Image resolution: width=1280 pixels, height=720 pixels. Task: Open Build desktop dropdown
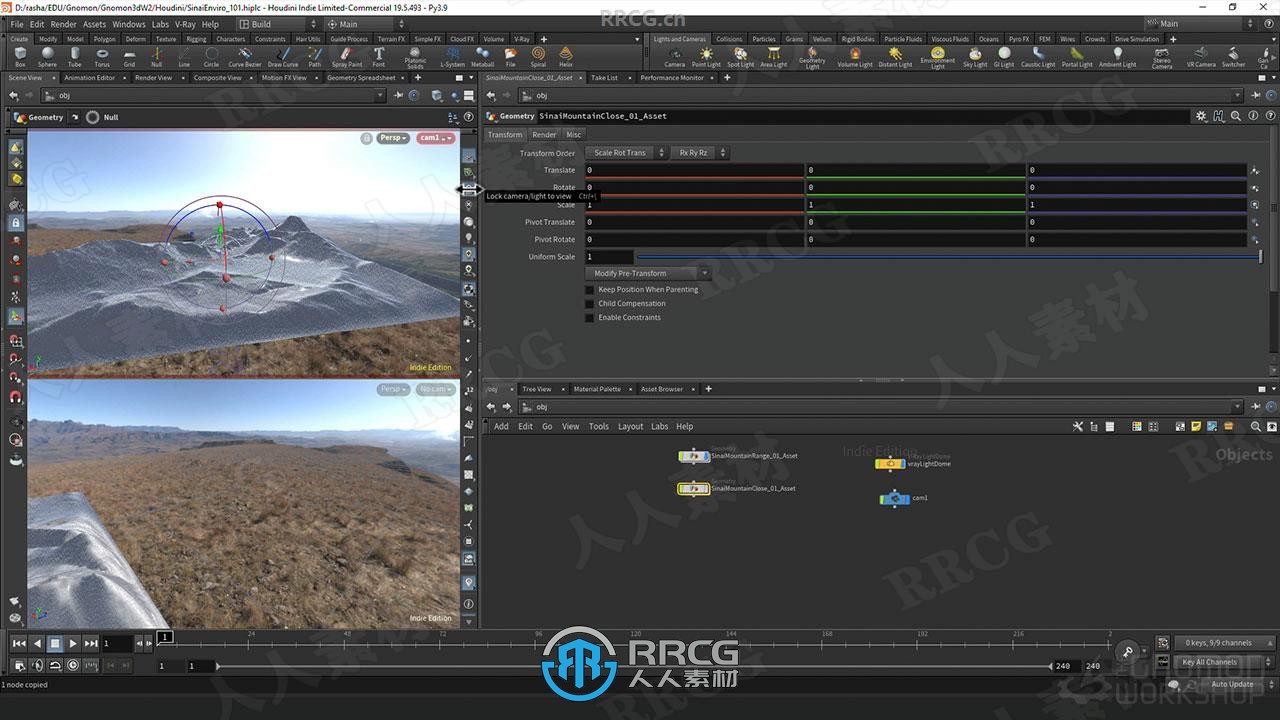pos(278,24)
